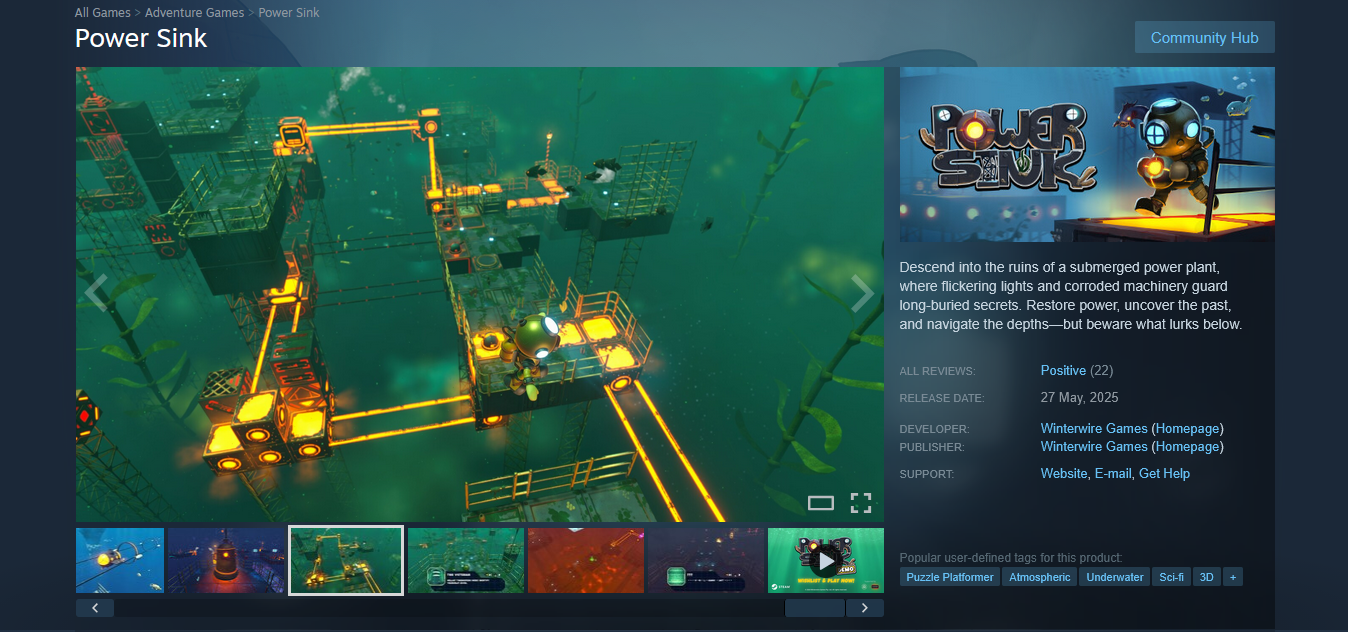Toggle theater mode rectangle icon
The width and height of the screenshot is (1348, 632).
tap(820, 503)
